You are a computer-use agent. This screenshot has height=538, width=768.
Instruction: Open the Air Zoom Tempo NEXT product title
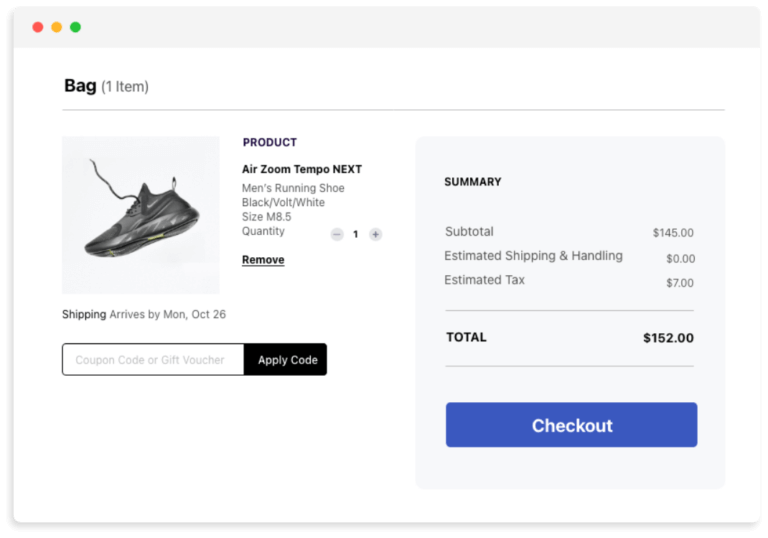click(302, 170)
